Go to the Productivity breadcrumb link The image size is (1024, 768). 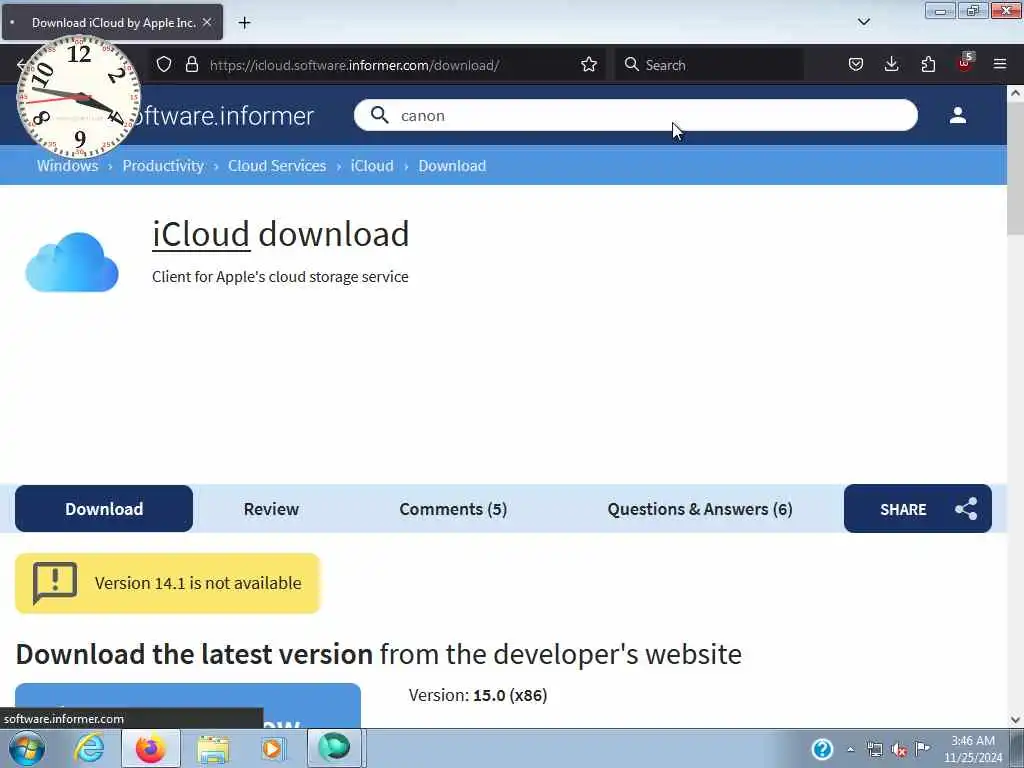(163, 166)
